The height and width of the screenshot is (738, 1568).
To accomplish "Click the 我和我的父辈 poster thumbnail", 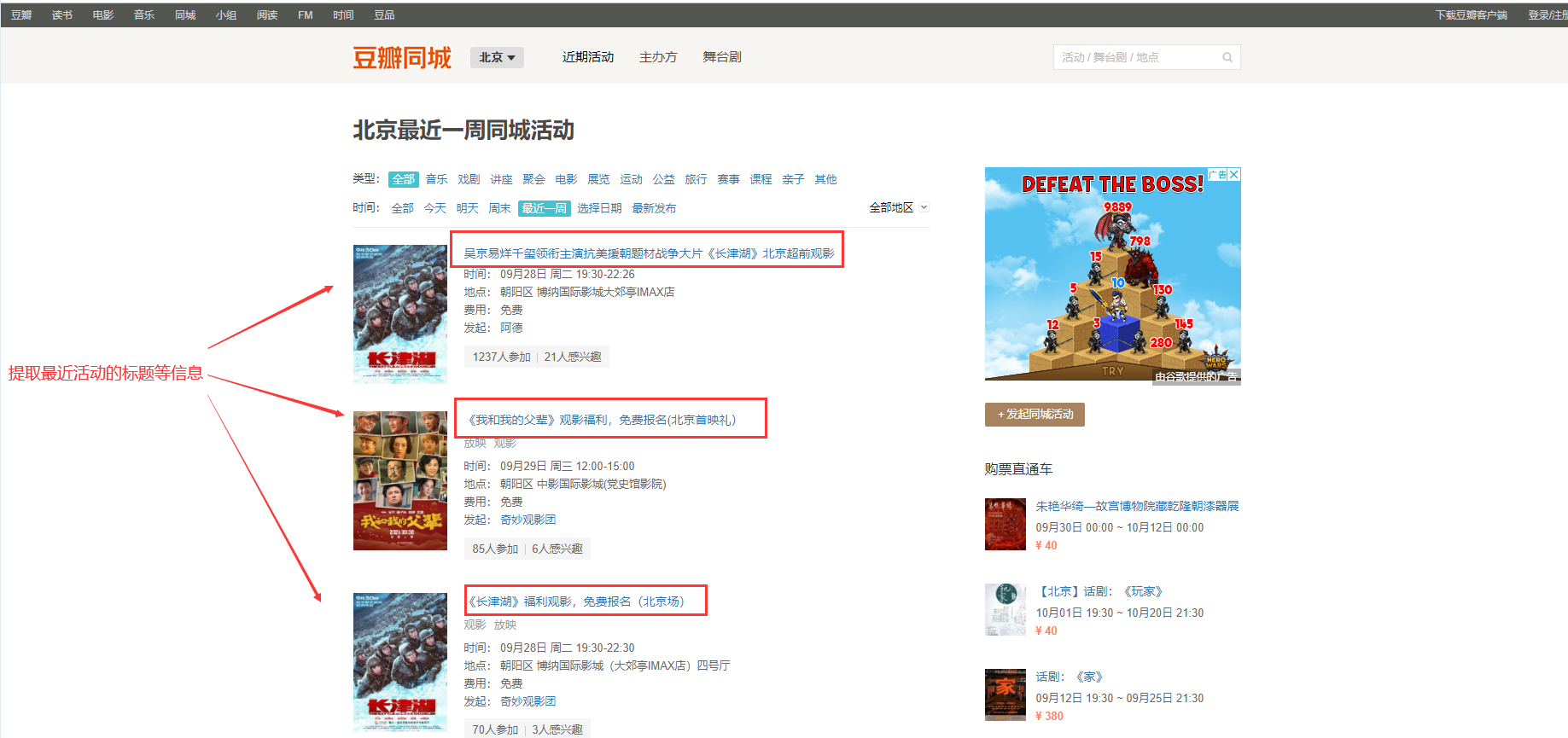I will 400,480.
